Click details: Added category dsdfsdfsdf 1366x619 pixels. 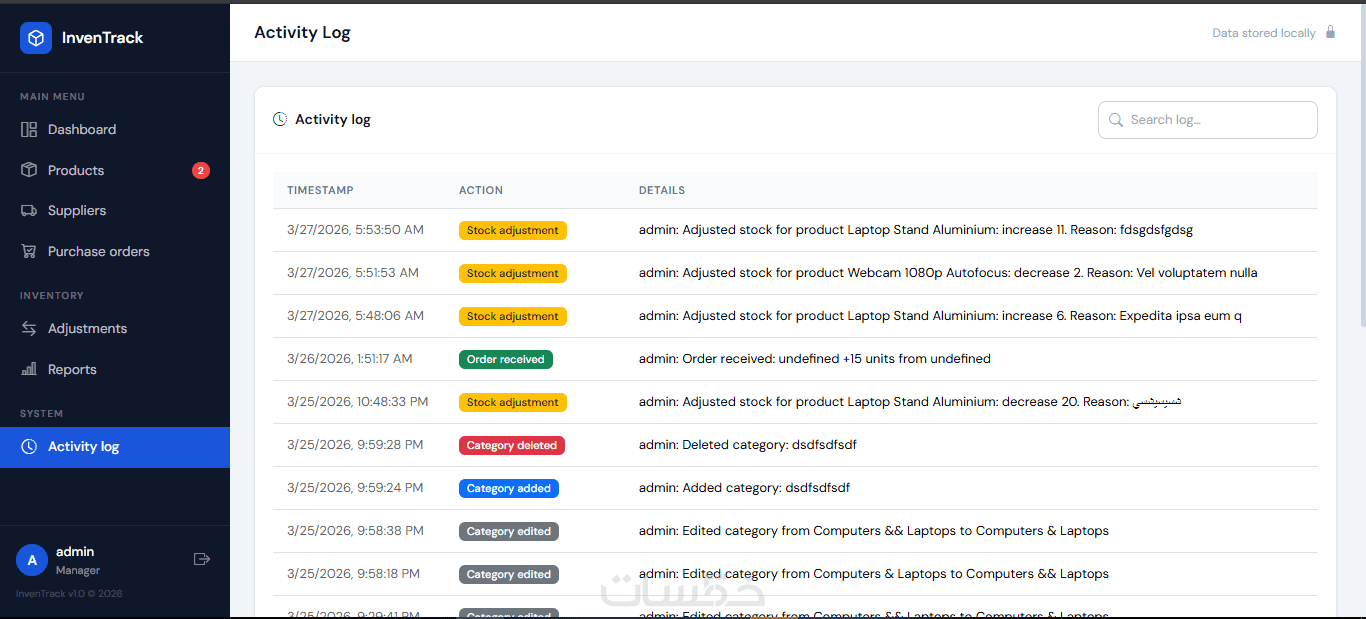coord(744,488)
